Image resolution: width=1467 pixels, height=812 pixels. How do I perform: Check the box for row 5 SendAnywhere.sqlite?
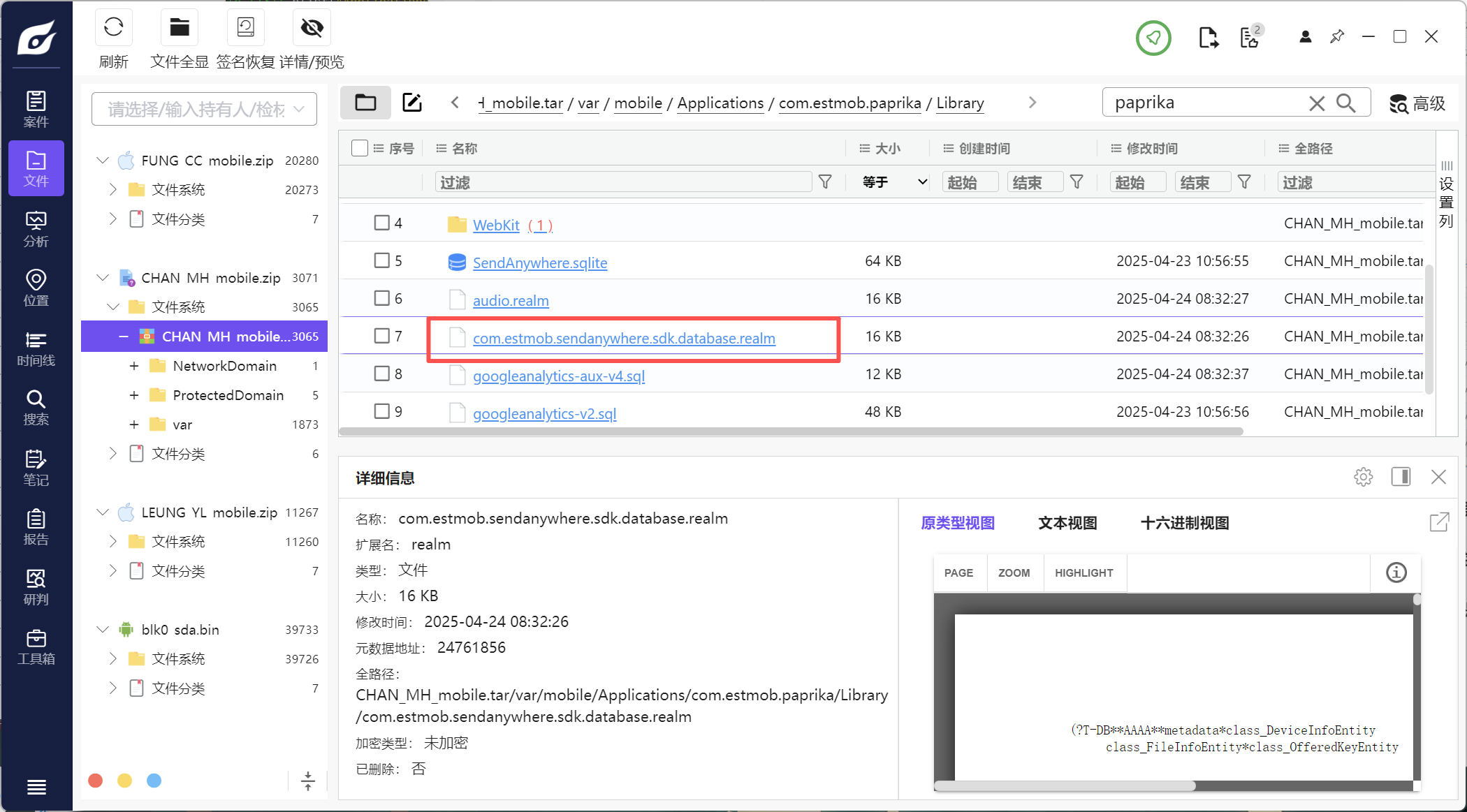coord(381,260)
